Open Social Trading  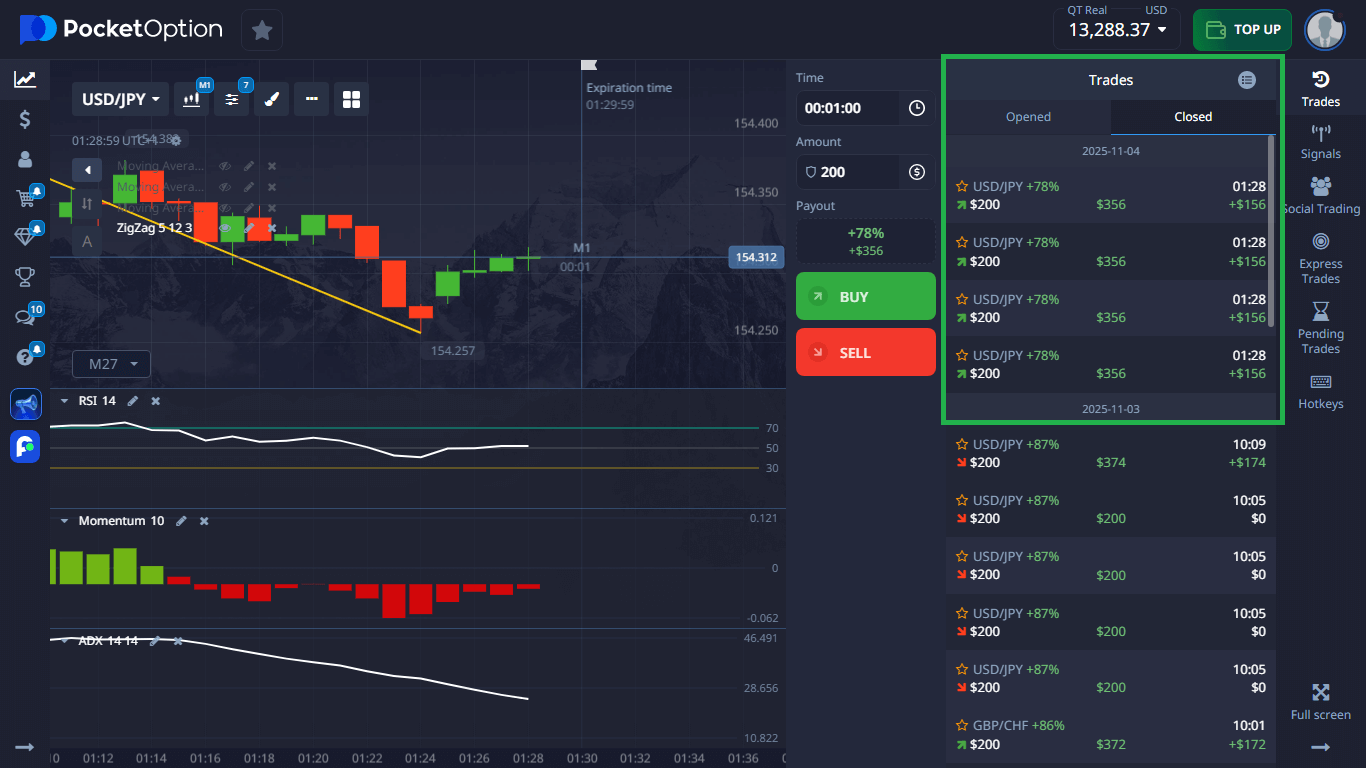click(x=1321, y=195)
